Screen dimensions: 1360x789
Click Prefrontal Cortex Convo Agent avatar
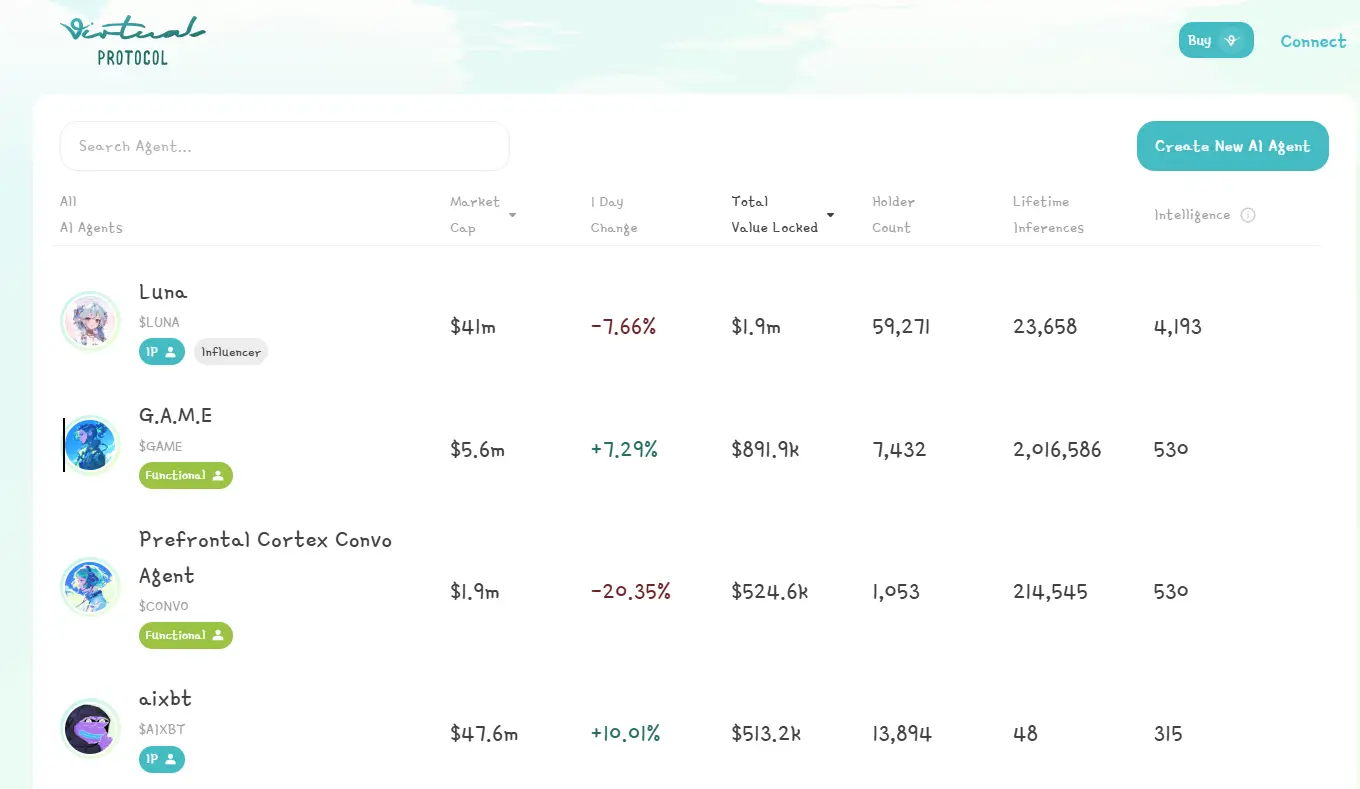pos(90,587)
